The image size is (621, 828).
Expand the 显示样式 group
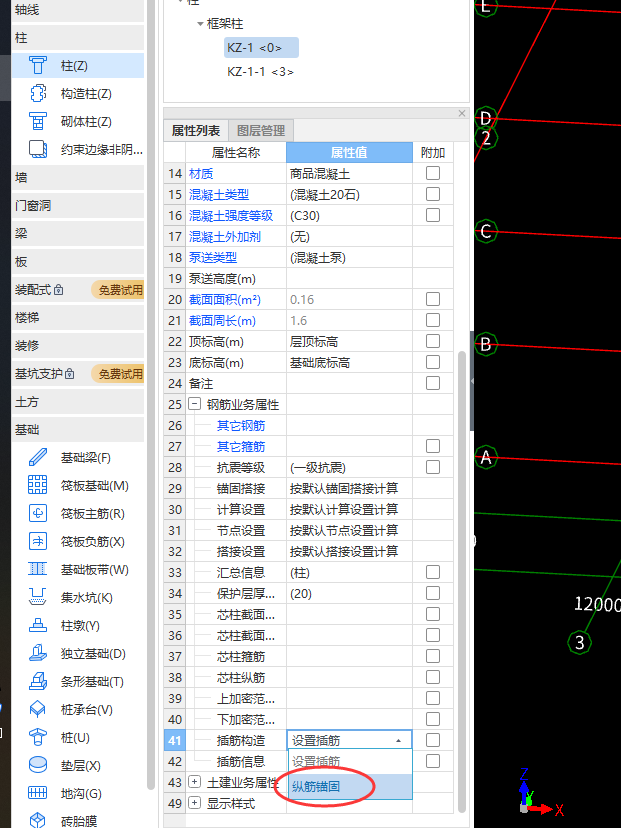(x=194, y=803)
